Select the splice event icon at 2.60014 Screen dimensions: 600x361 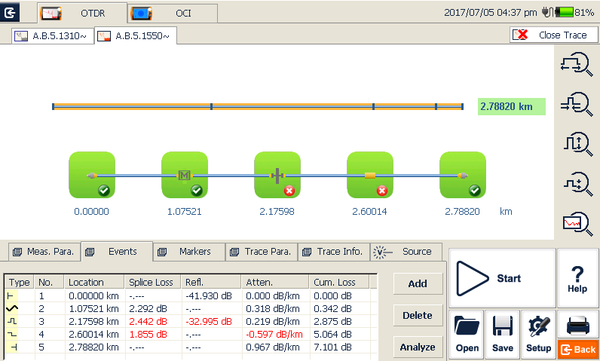point(370,175)
